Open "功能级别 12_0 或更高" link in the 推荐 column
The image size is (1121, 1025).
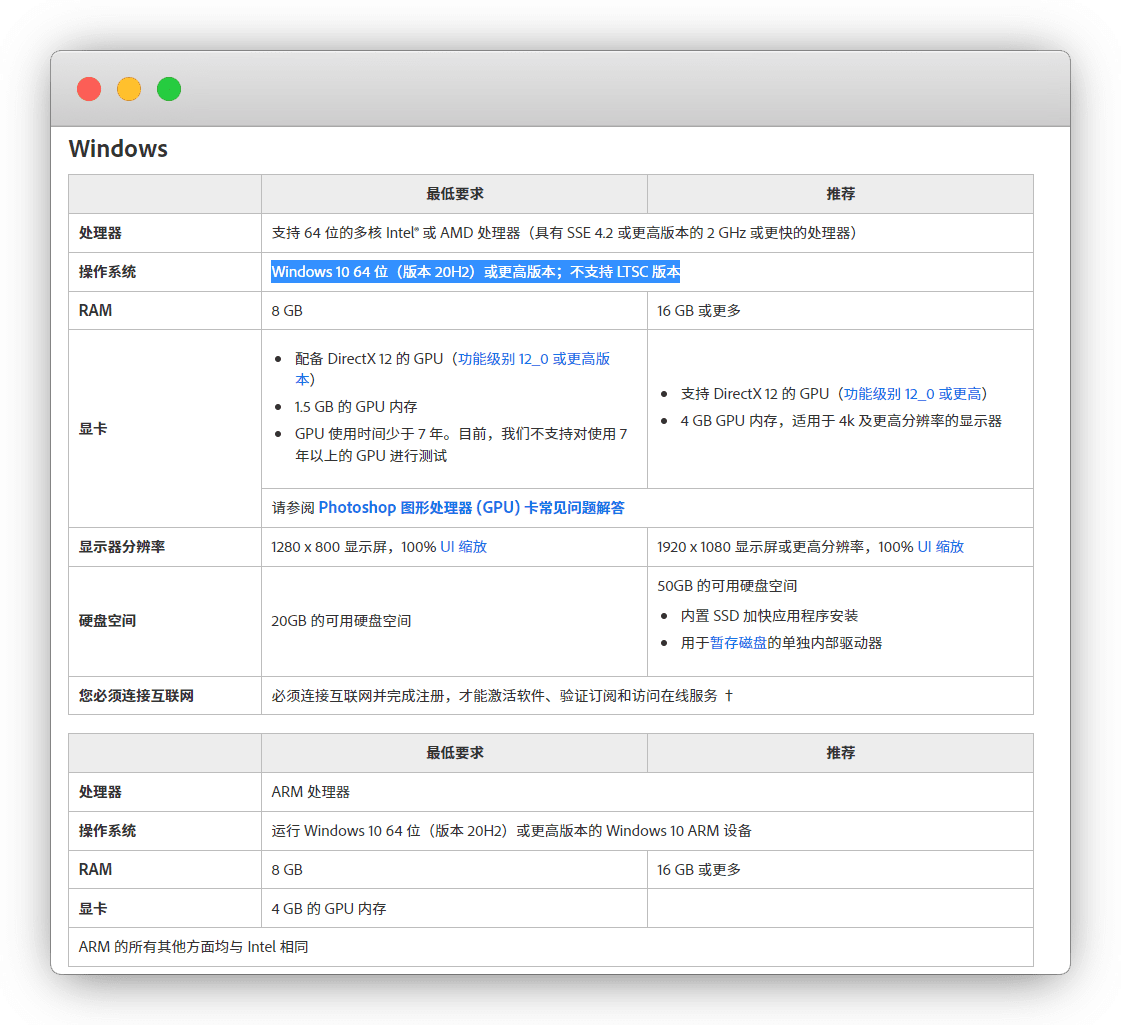pyautogui.click(x=912, y=394)
